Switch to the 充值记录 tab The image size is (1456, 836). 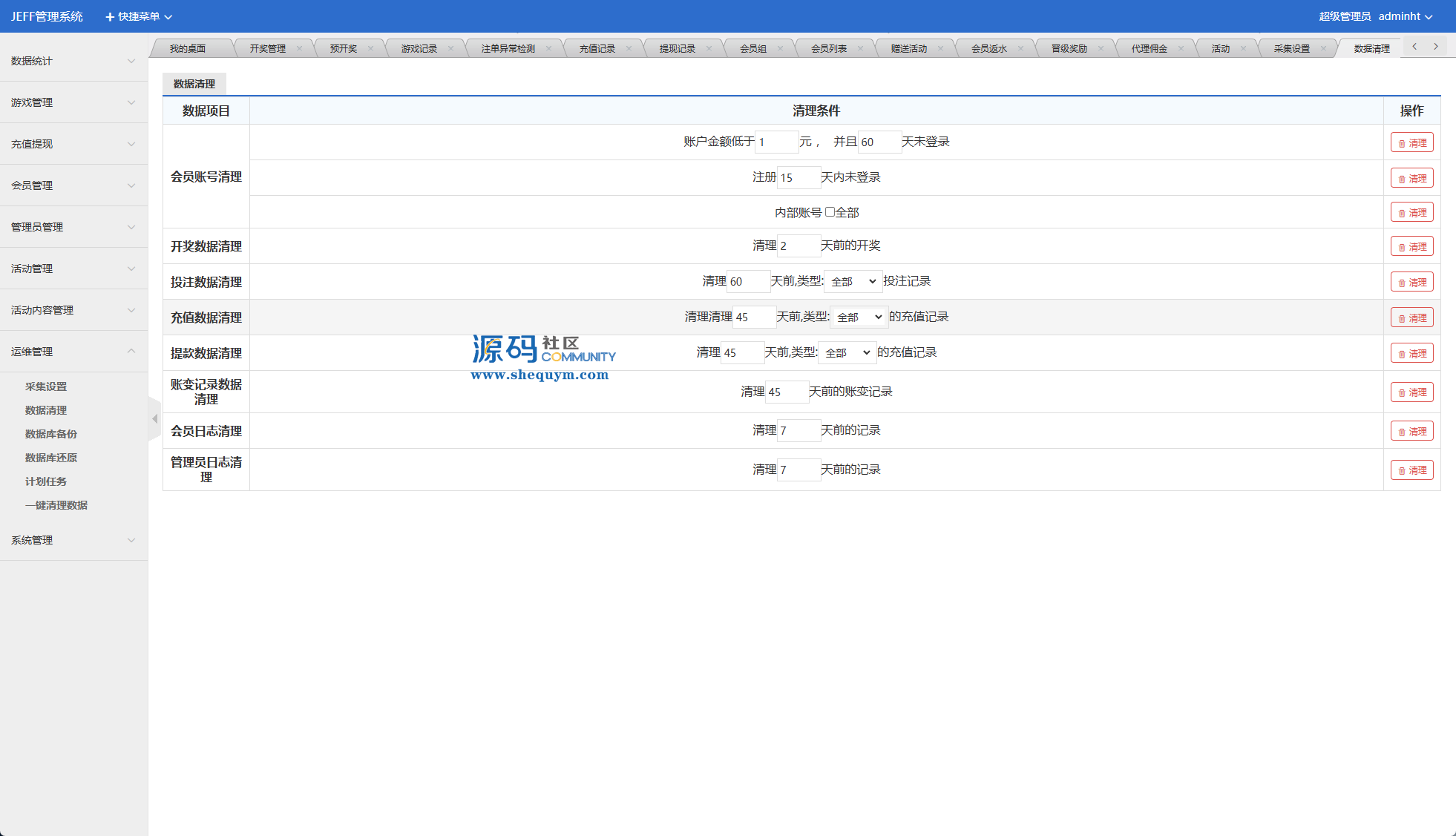[x=597, y=48]
